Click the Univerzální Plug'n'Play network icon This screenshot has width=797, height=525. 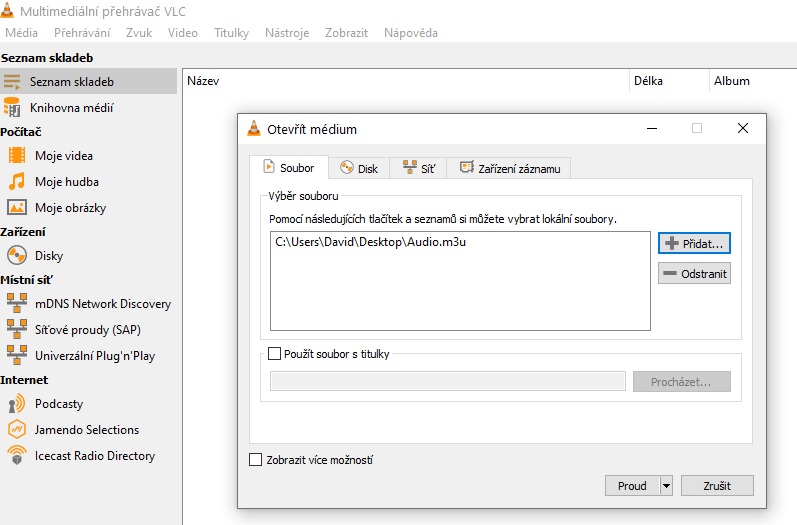coord(17,355)
